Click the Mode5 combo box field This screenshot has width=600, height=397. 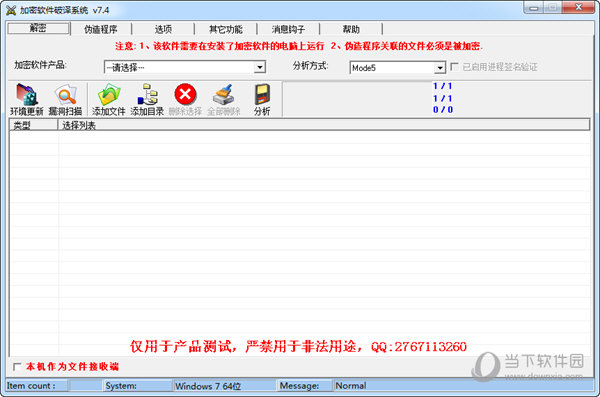point(398,68)
